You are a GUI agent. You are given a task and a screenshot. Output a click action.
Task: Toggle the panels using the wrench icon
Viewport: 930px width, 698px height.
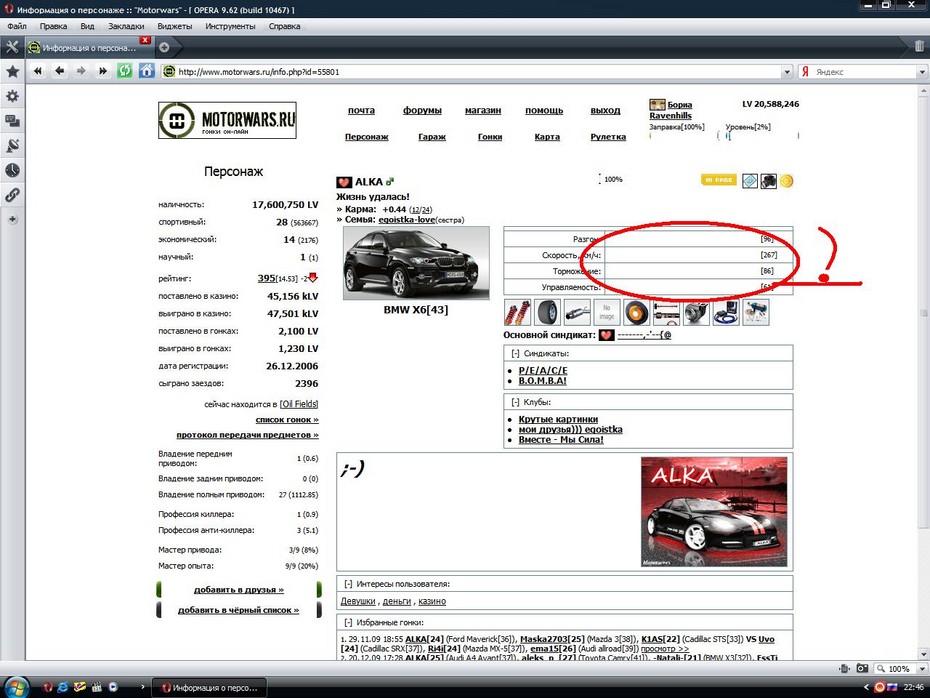12,47
